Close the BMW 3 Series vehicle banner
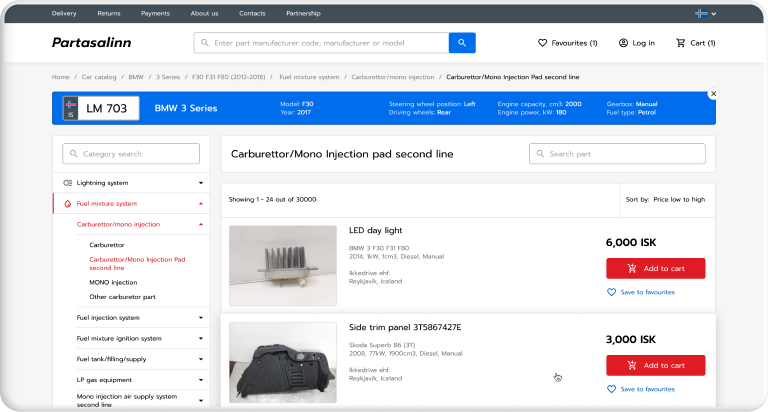The image size is (768, 412). tap(713, 93)
